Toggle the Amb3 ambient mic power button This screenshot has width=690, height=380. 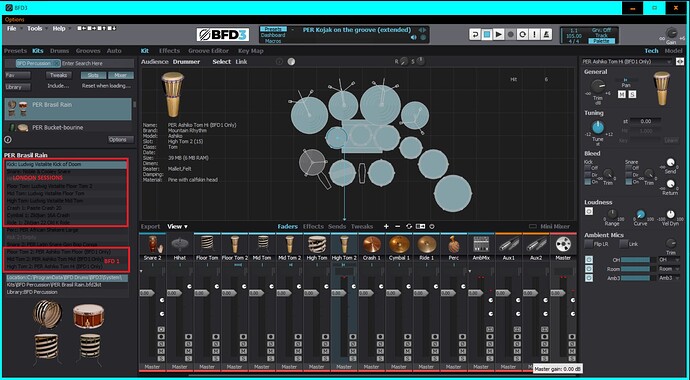click(x=589, y=278)
